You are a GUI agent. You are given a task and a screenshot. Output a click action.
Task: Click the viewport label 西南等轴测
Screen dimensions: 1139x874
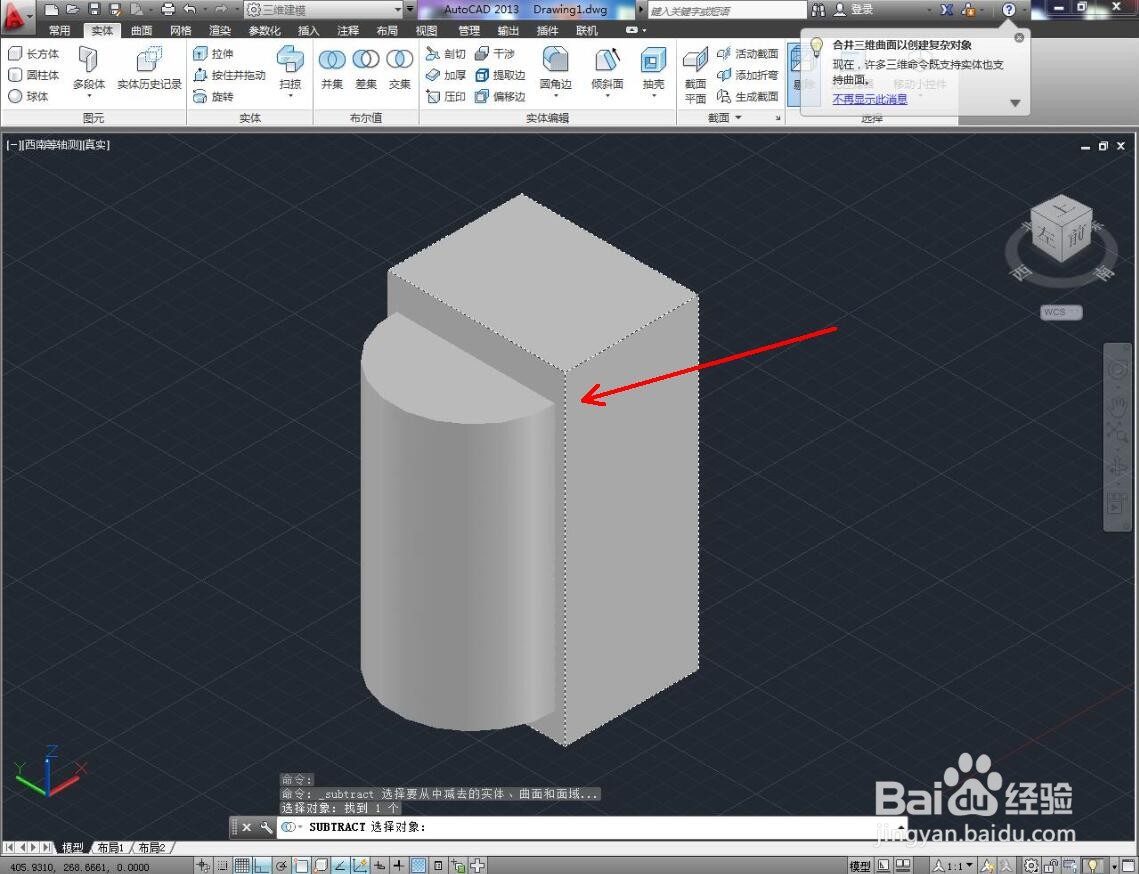52,145
